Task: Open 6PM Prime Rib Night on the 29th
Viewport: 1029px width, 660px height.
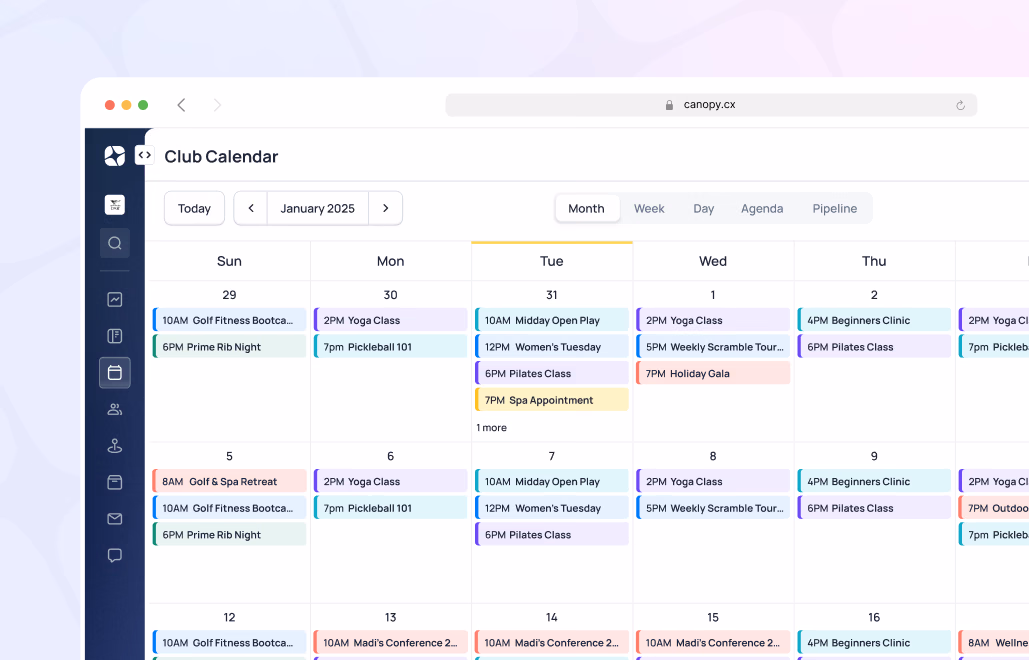Action: (x=229, y=346)
